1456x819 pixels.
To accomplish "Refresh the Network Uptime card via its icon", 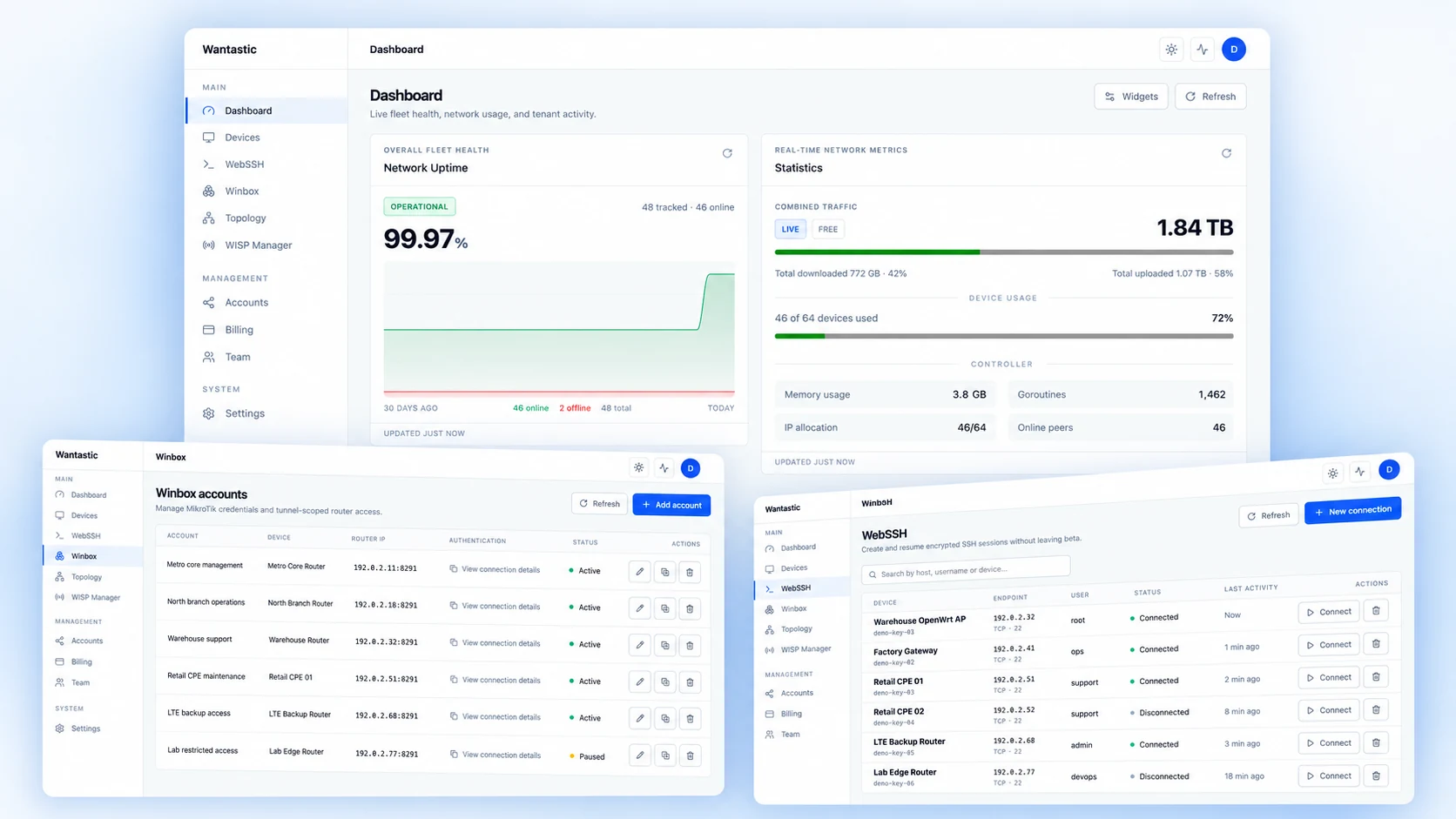I will pyautogui.click(x=727, y=153).
